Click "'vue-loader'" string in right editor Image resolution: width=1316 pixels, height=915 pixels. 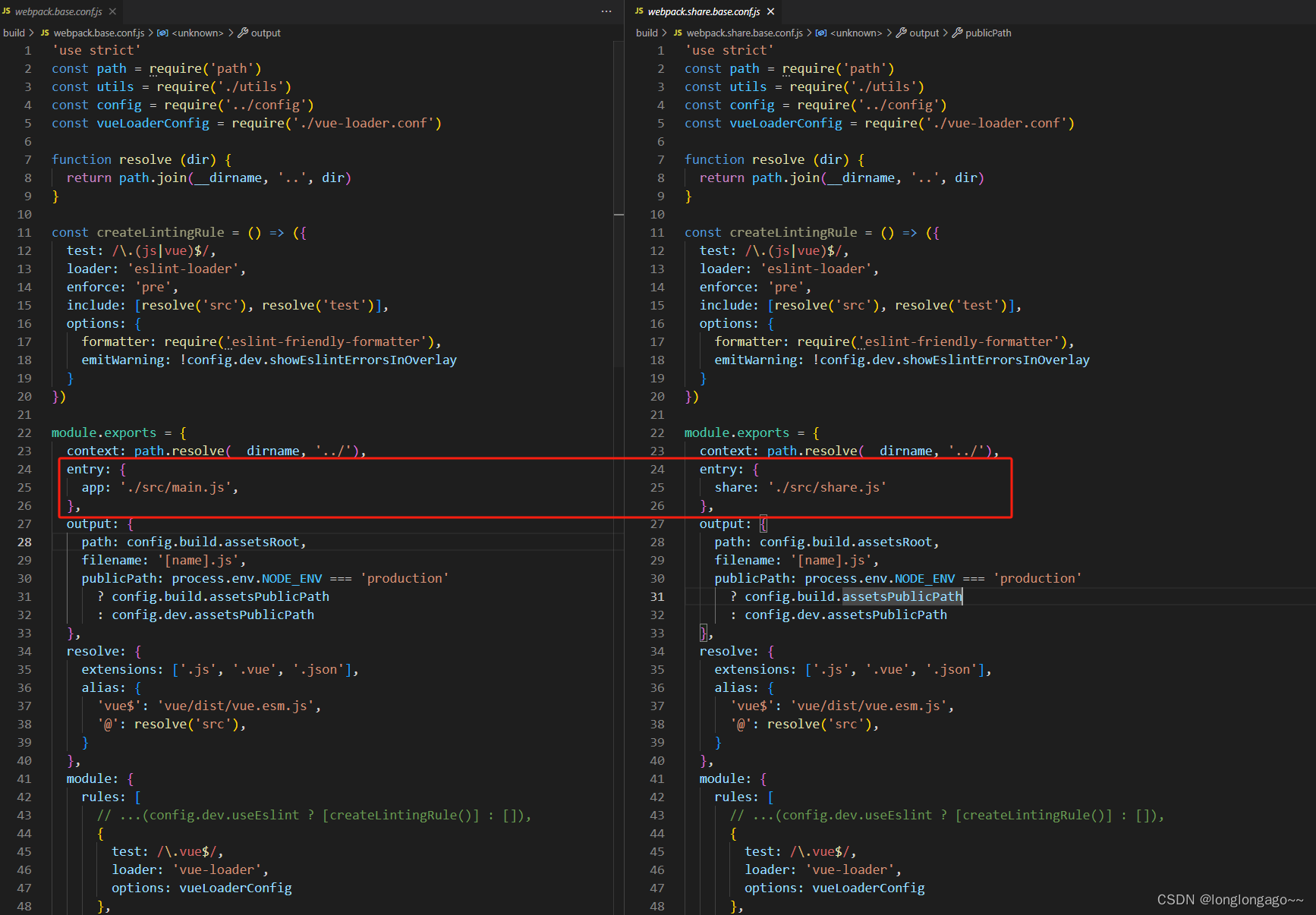pos(849,869)
